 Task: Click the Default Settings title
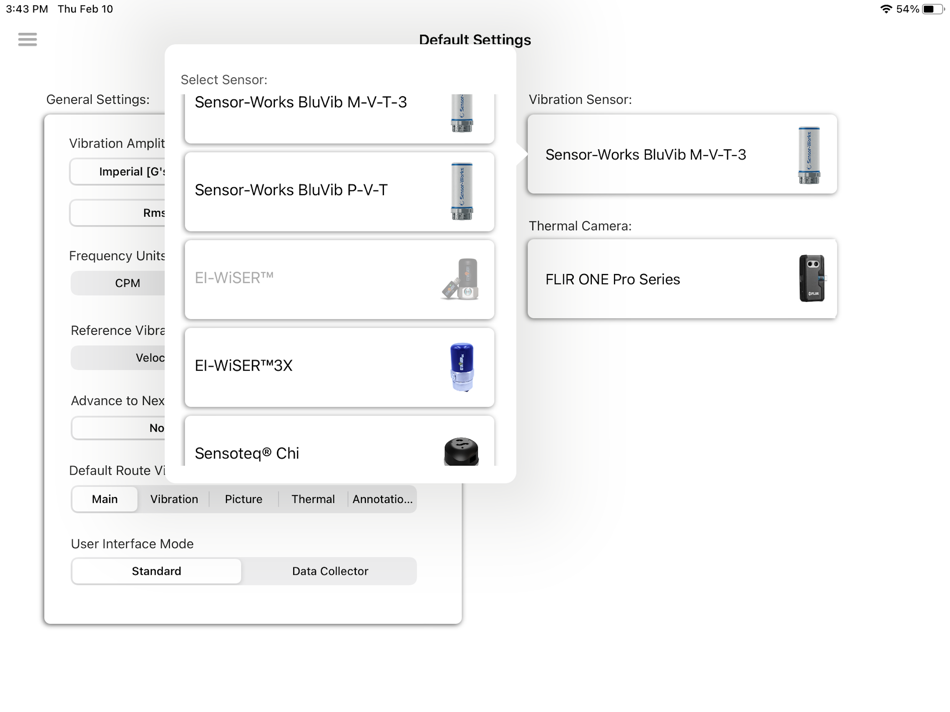[475, 38]
